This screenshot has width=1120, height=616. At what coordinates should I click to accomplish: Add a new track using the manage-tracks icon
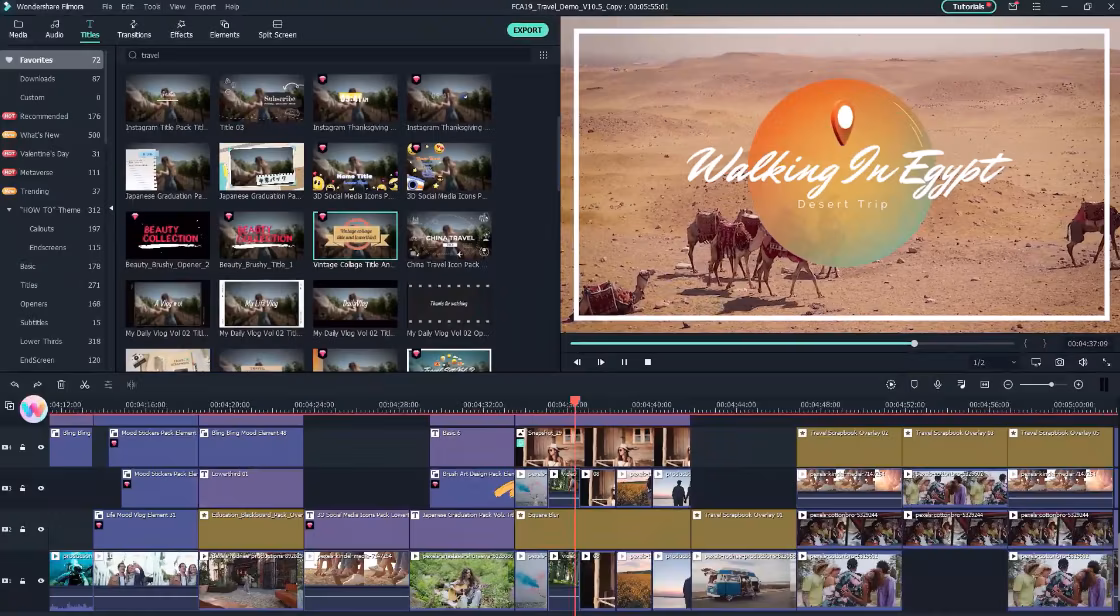click(x=9, y=406)
